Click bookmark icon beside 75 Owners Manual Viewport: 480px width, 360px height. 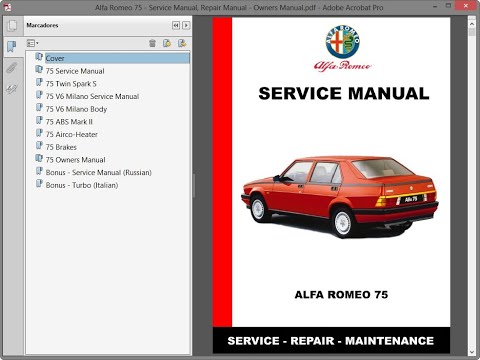(39, 158)
